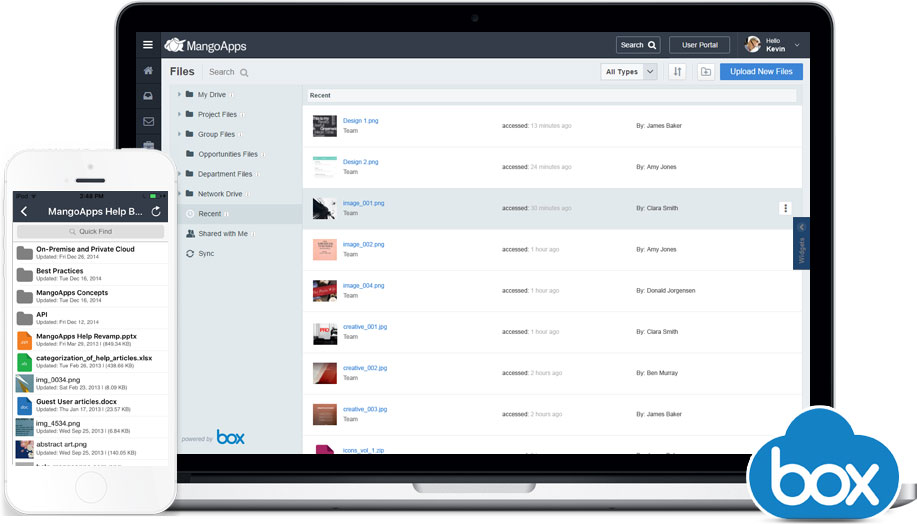Open the creative_003.jpg file link
This screenshot has width=917, height=524.
(365, 409)
